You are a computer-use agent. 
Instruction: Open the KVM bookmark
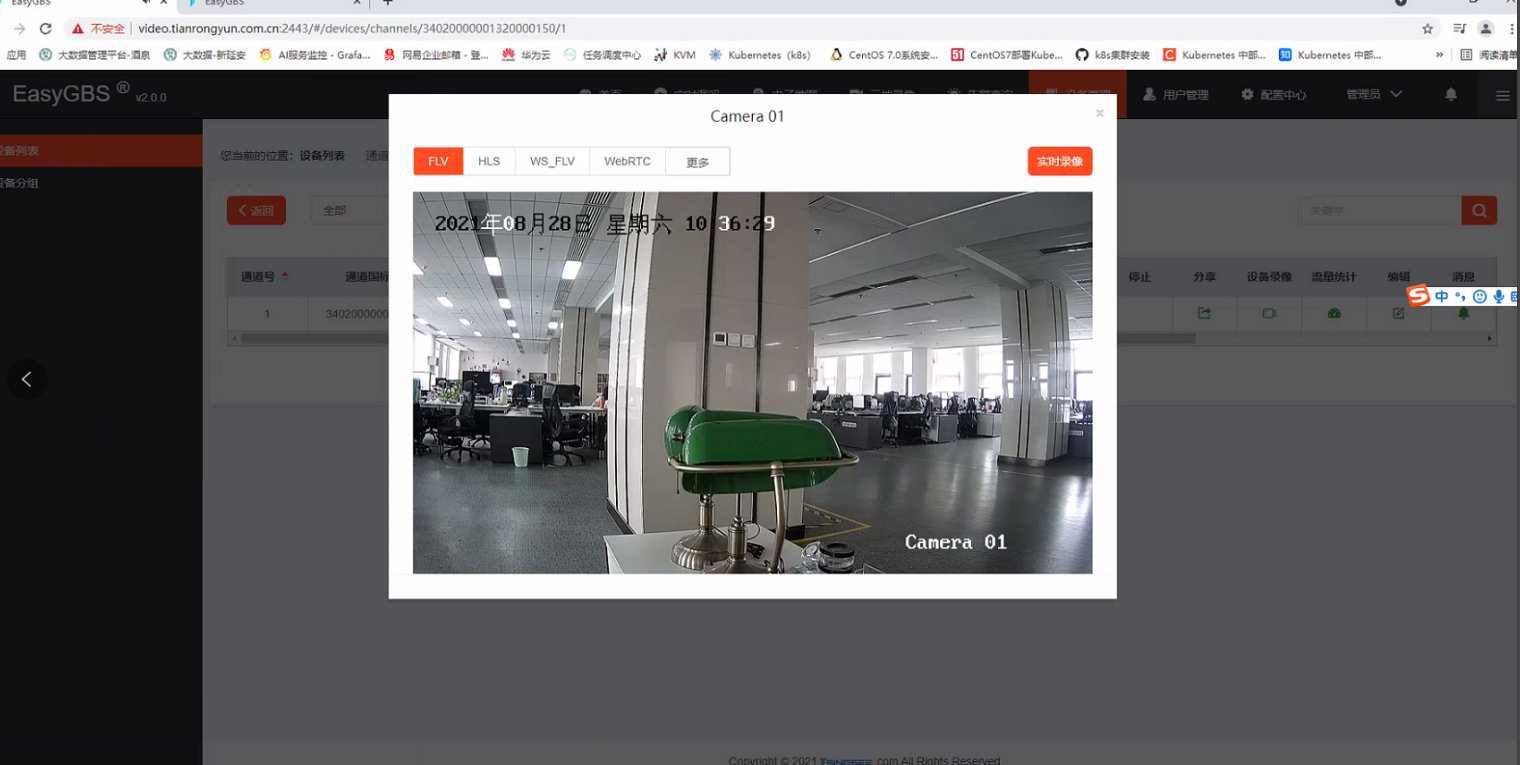(675, 55)
